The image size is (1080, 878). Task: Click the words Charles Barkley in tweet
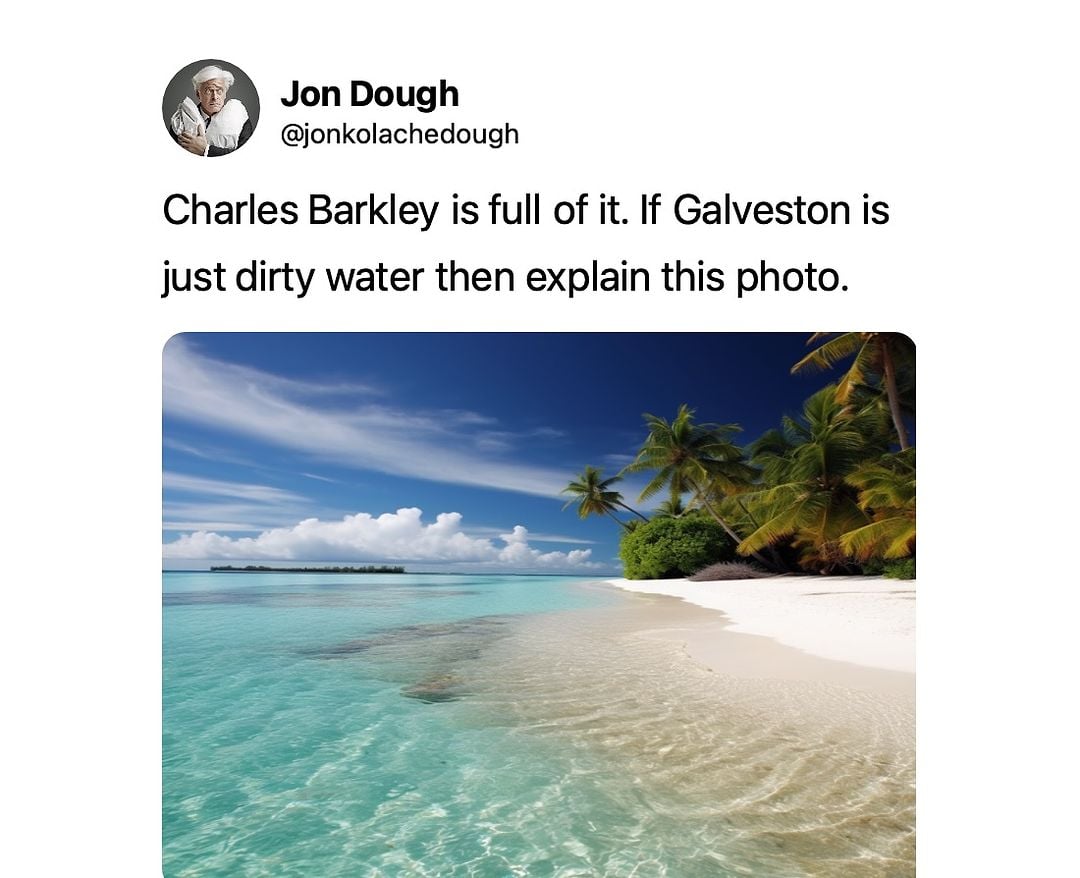(x=300, y=210)
